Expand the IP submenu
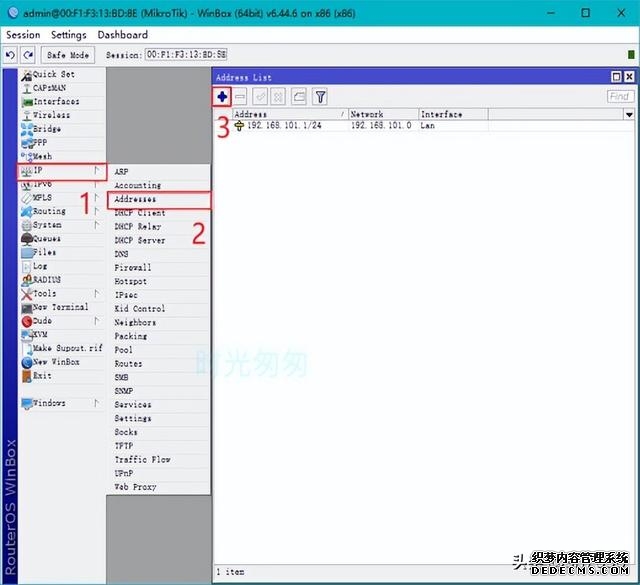This screenshot has width=640, height=585. tap(62, 171)
